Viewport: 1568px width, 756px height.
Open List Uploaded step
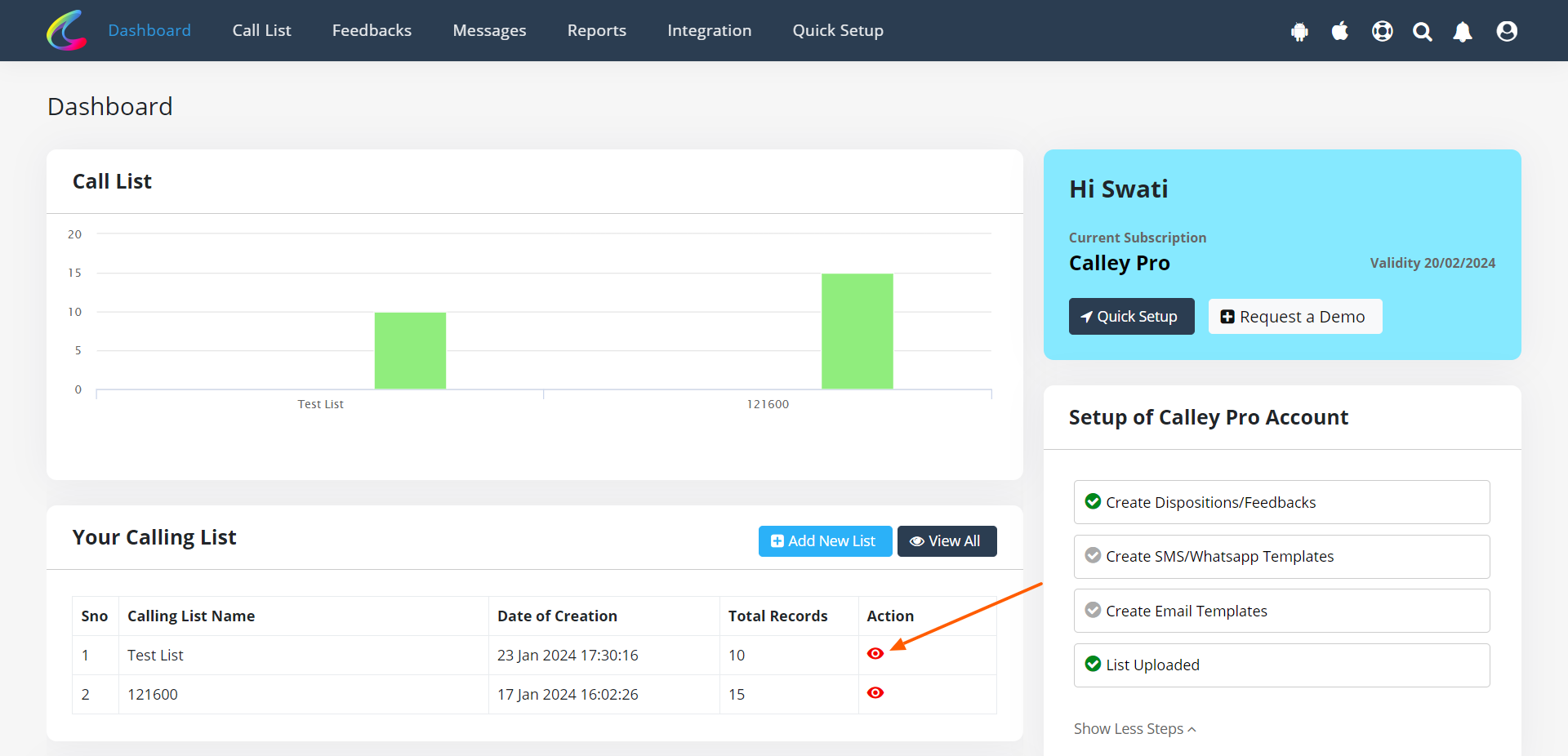coord(1281,665)
